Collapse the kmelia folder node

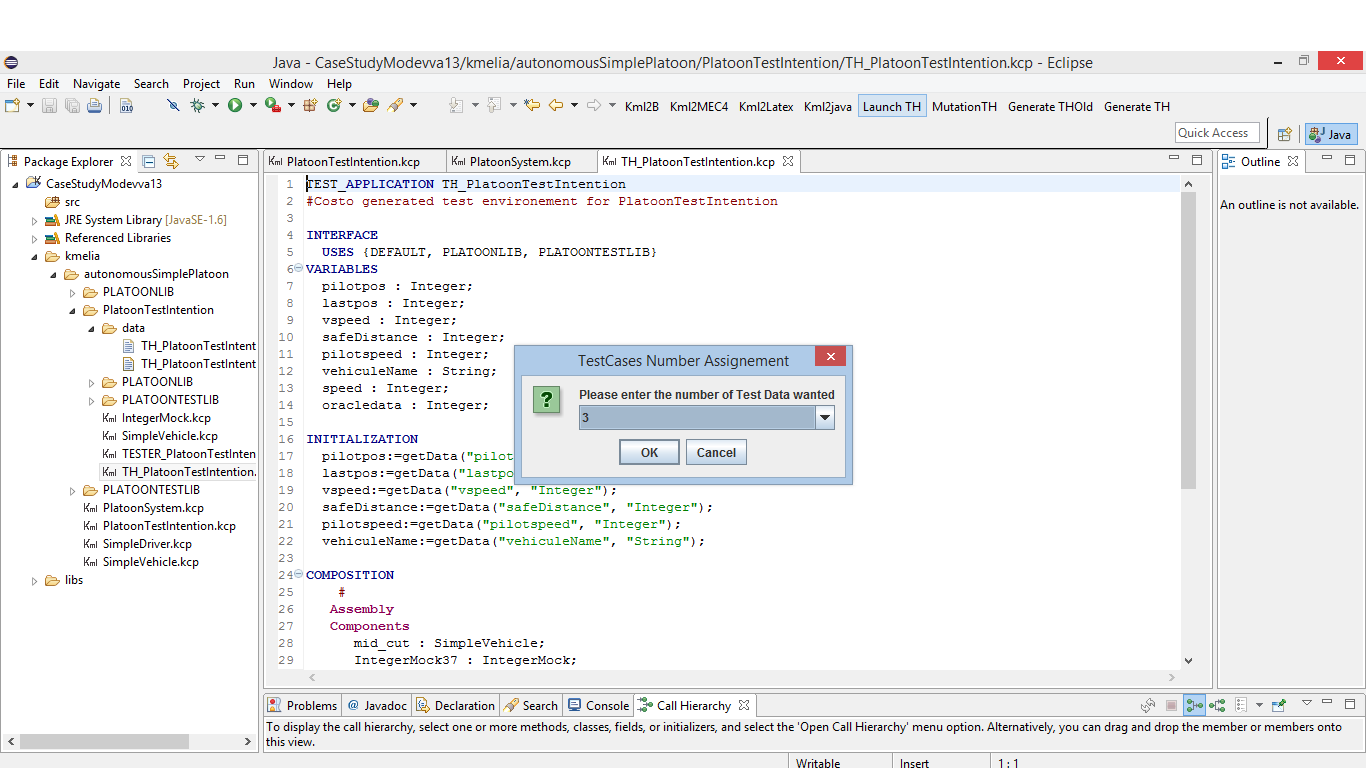(x=35, y=256)
